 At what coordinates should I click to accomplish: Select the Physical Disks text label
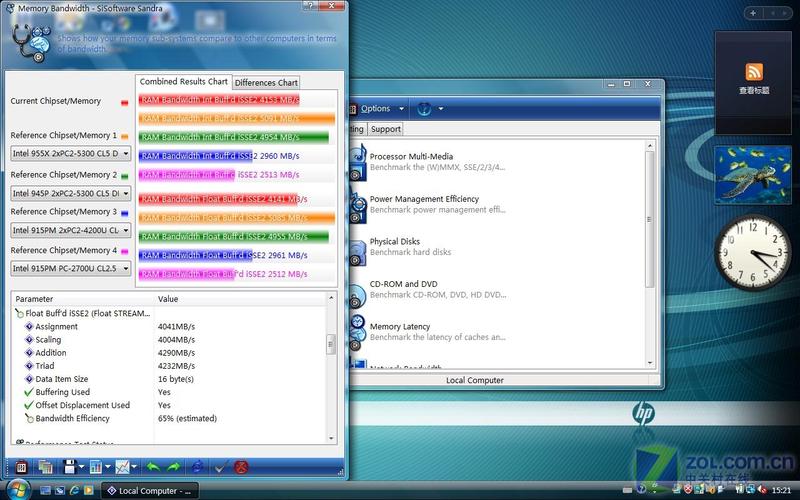[x=395, y=241]
